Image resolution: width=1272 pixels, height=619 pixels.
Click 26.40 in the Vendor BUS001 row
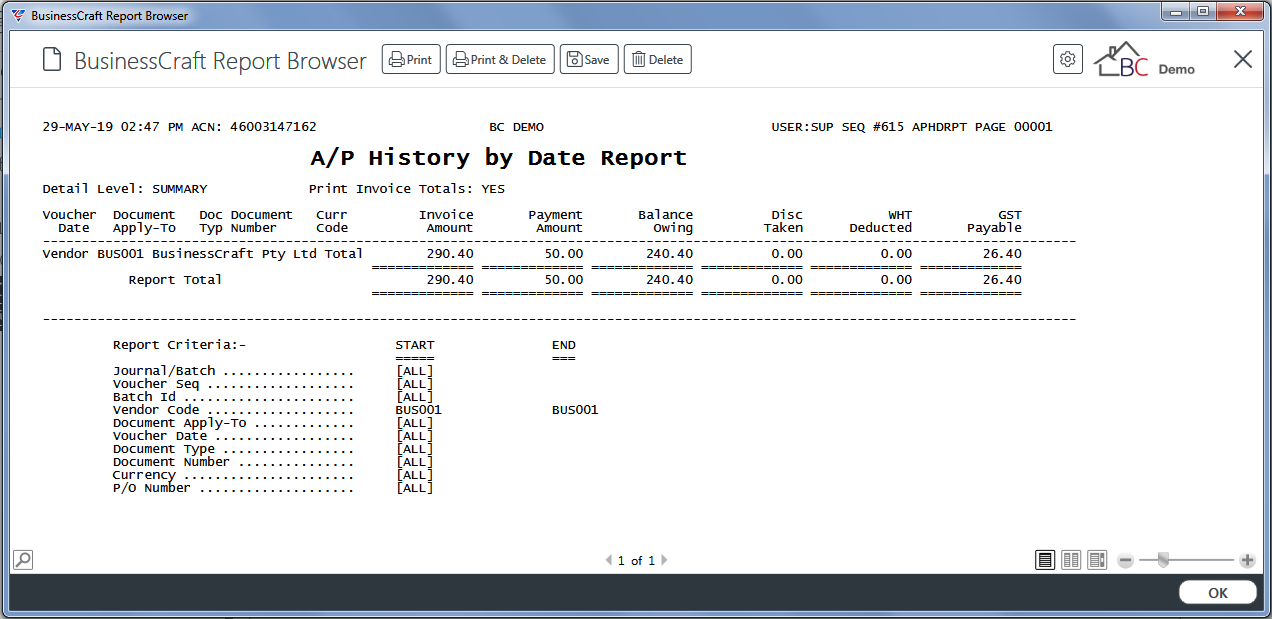(x=1002, y=254)
